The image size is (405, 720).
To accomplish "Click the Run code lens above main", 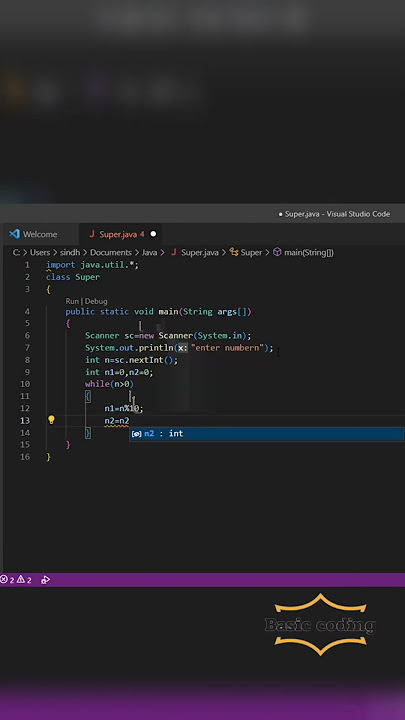I will pos(72,301).
